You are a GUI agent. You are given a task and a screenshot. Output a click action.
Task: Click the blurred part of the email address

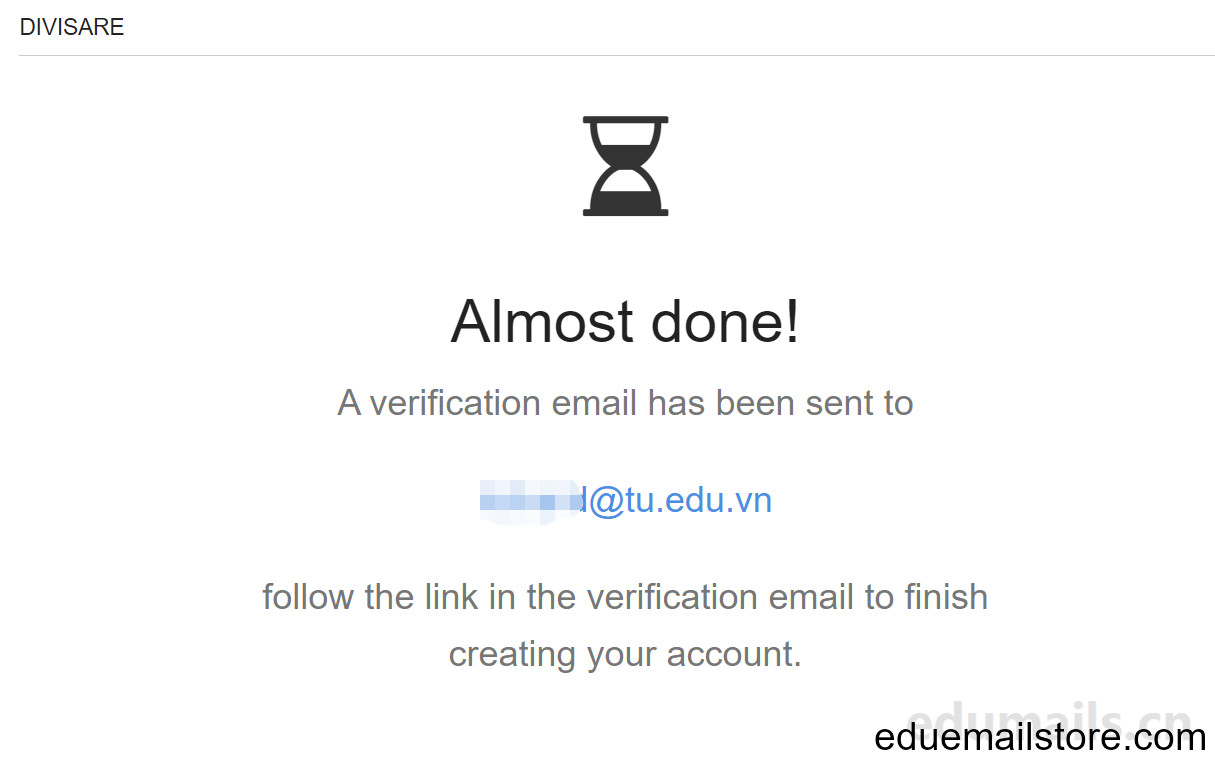tap(530, 501)
